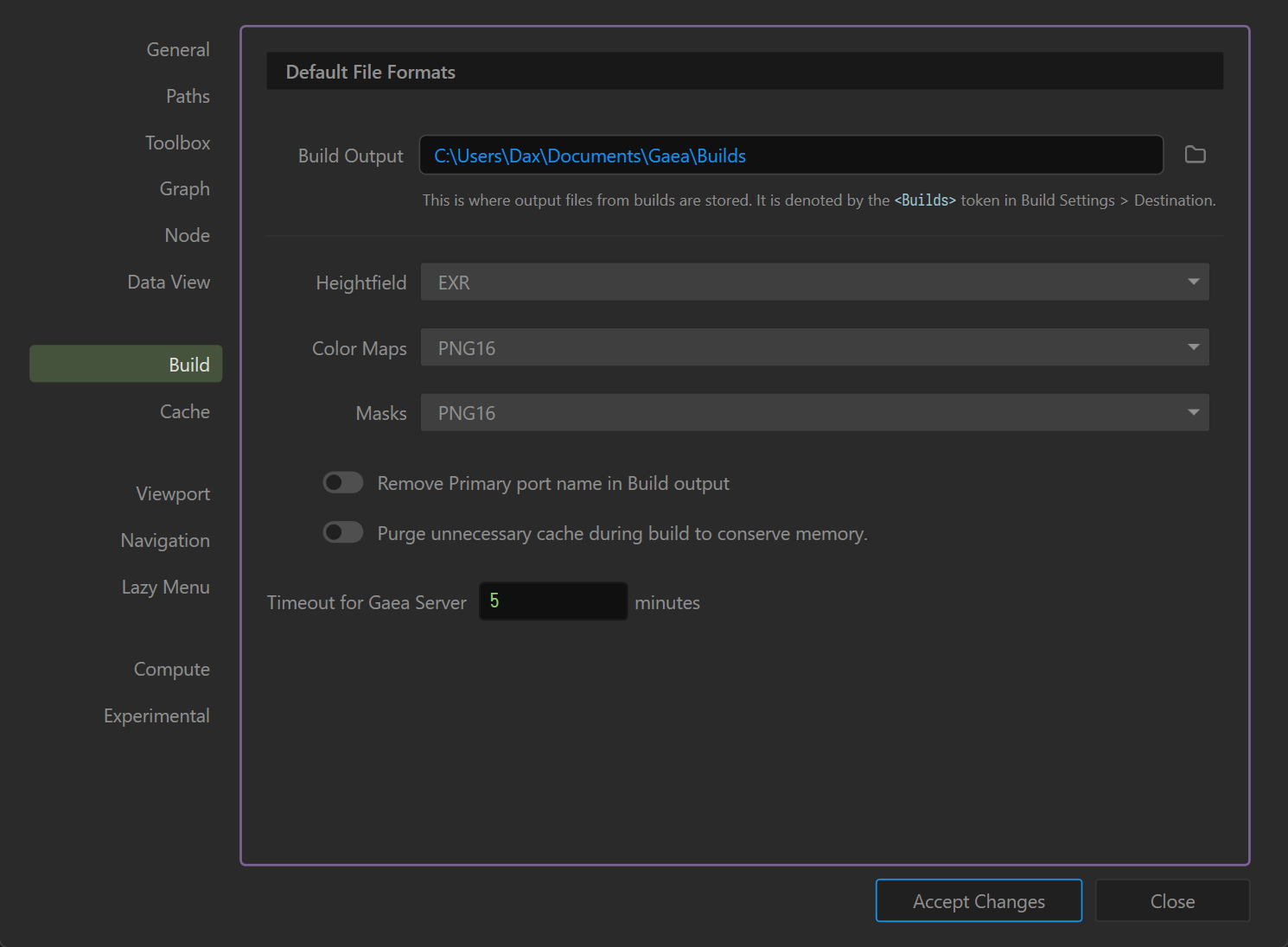This screenshot has height=947, width=1288.
Task: Select Lazy Menu settings
Action: tap(165, 587)
